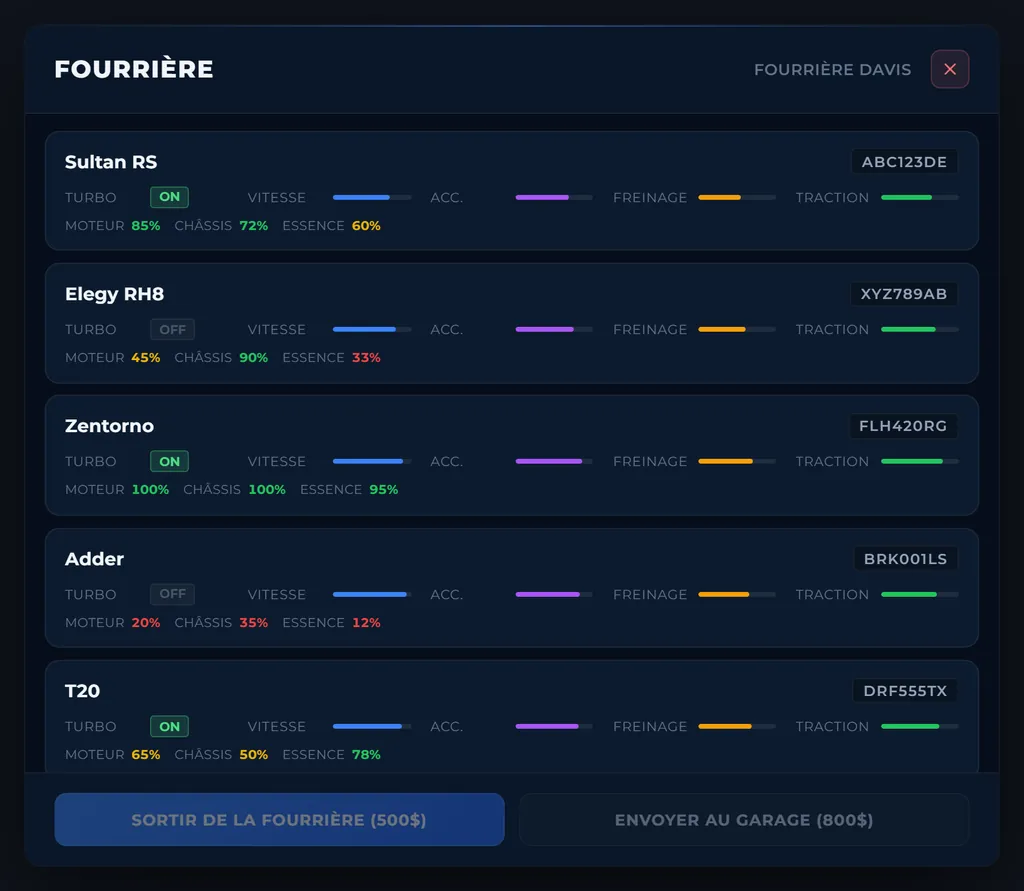
Task: Click the Fourrière Davis location label
Action: [x=833, y=69]
